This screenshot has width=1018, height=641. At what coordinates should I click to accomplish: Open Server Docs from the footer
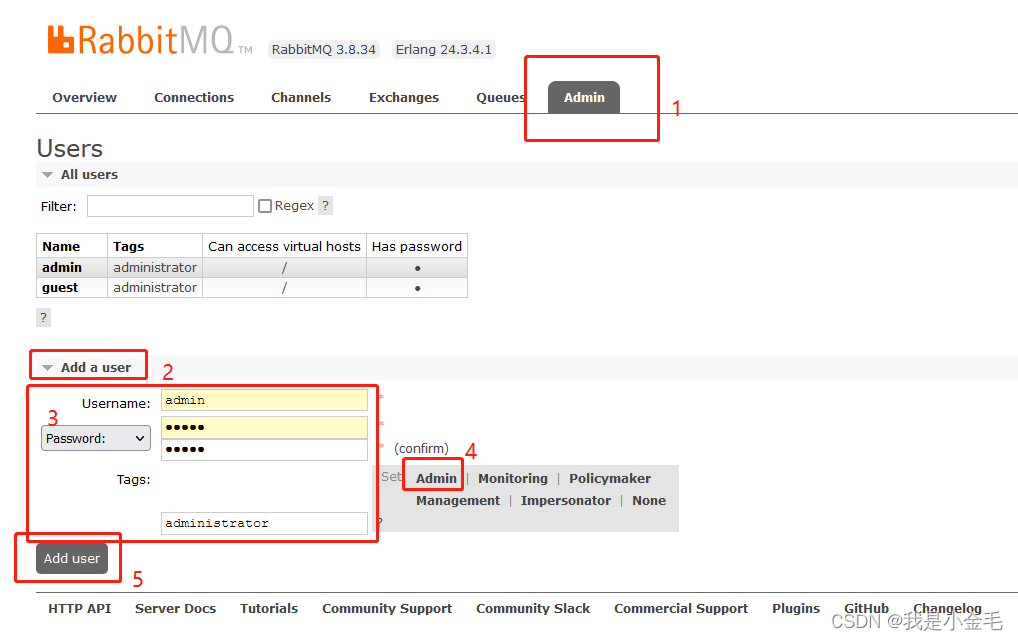point(175,608)
